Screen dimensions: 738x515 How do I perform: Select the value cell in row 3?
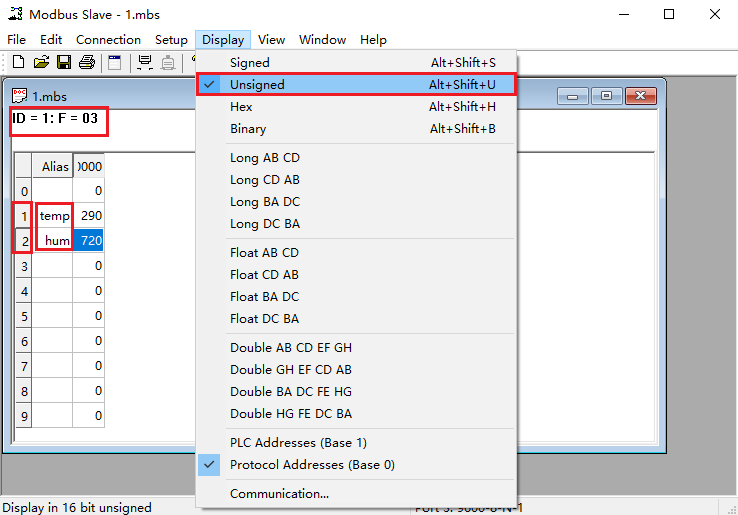point(88,266)
